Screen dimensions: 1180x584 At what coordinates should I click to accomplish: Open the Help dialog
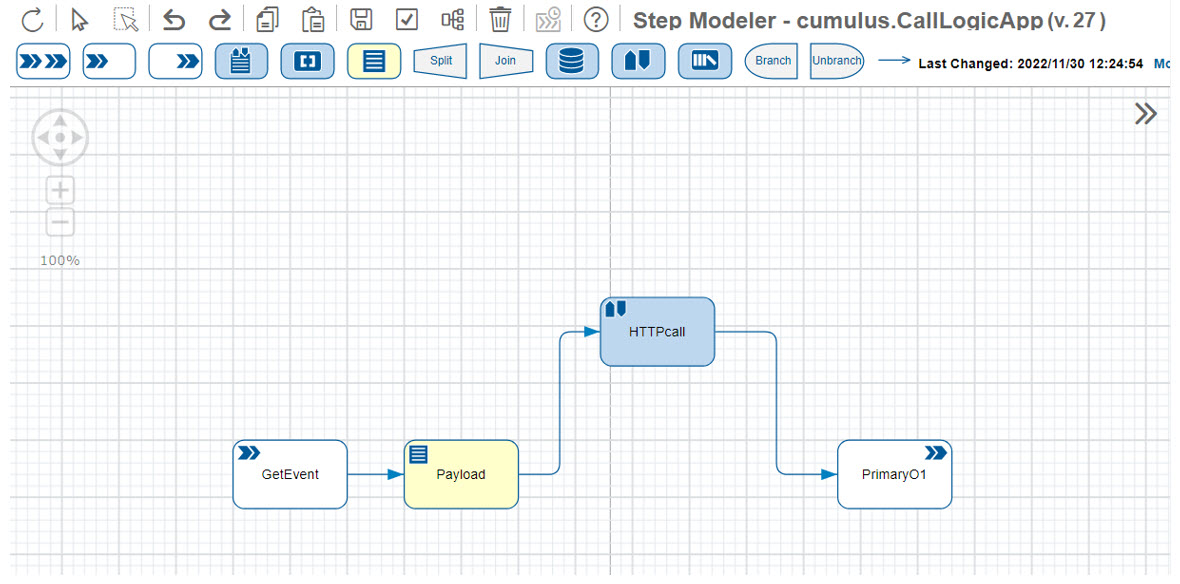coord(595,18)
